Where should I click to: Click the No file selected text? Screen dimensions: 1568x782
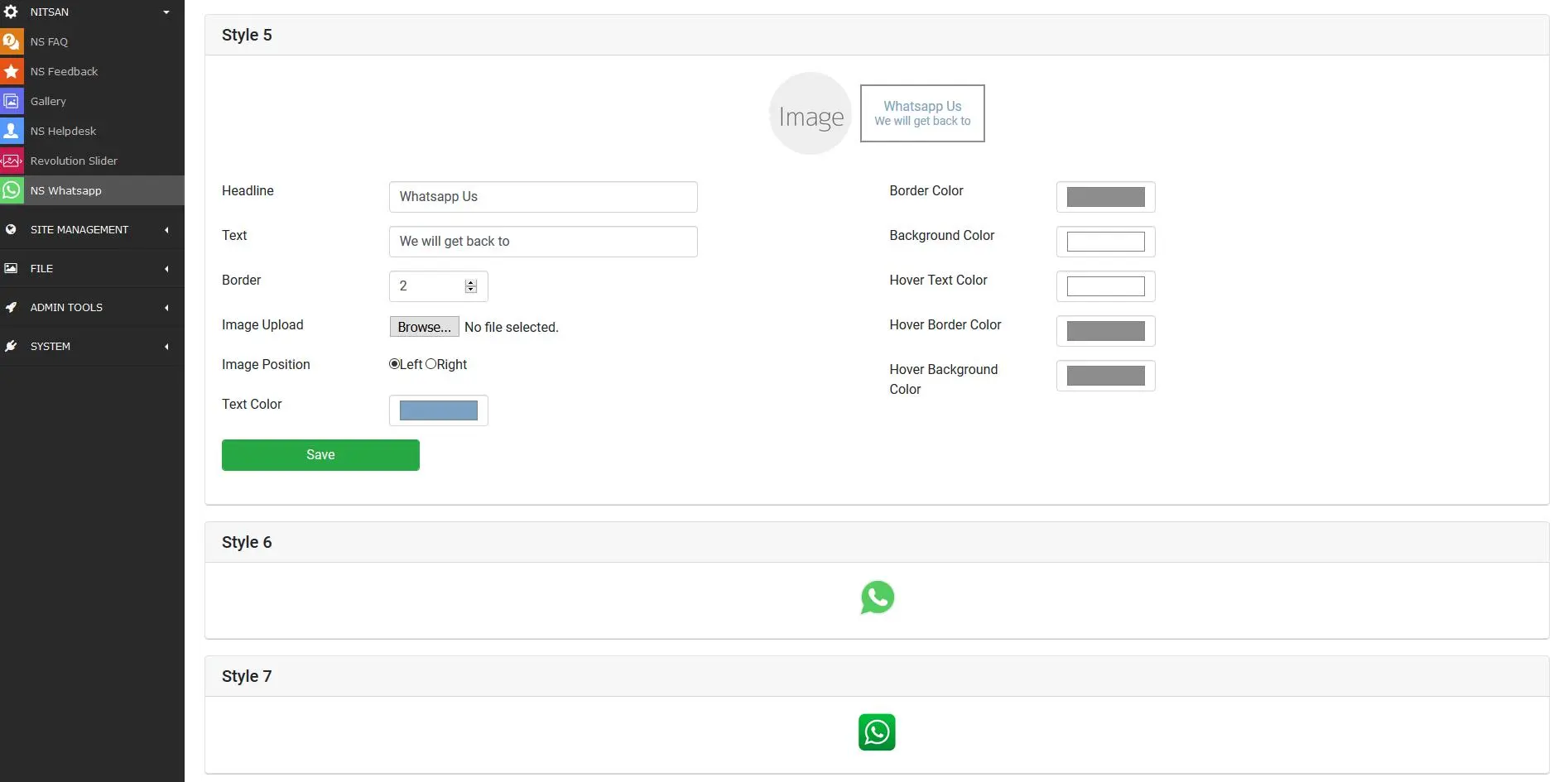click(512, 328)
